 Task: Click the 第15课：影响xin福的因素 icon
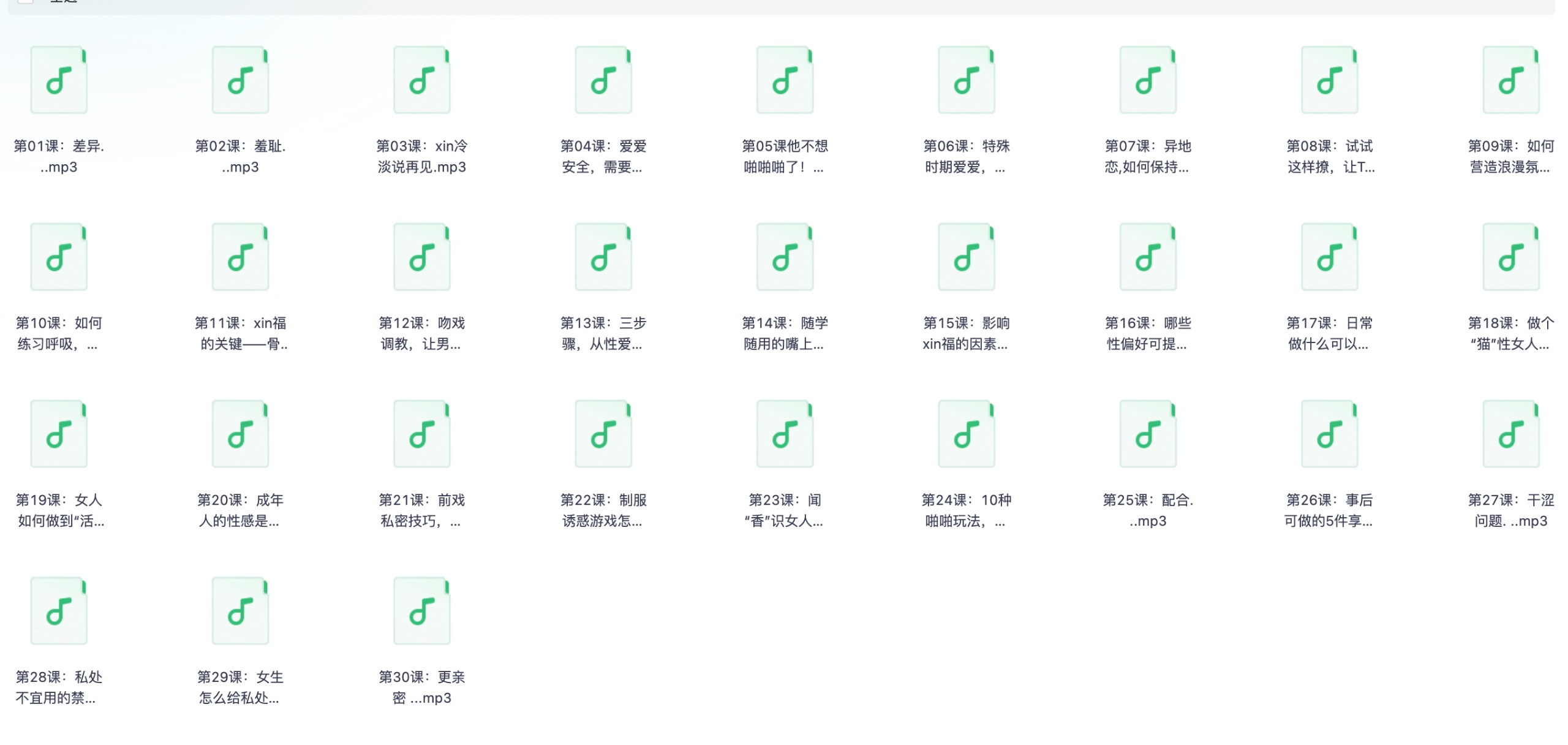pos(967,257)
